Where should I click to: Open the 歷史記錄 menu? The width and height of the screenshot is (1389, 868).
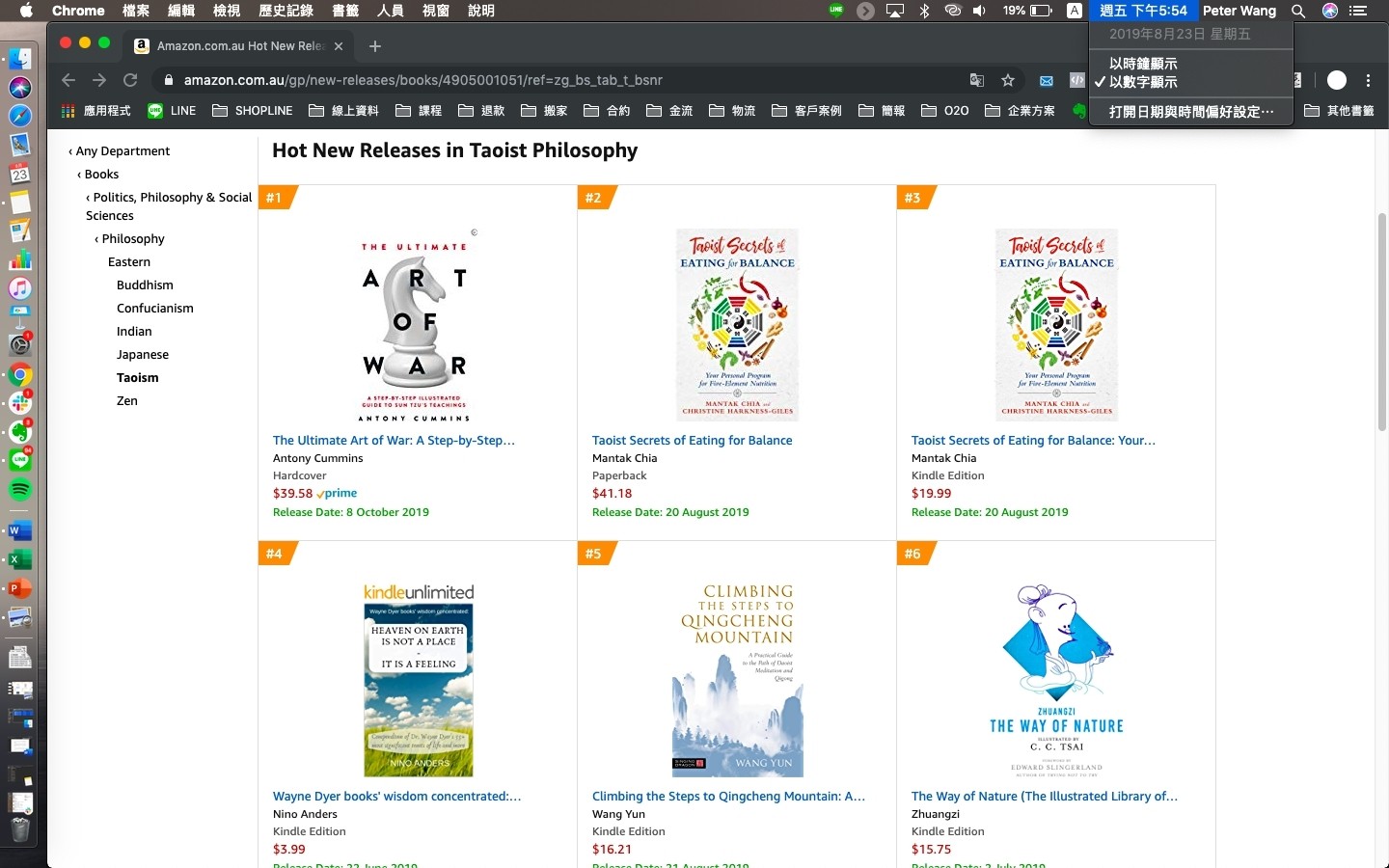pyautogui.click(x=286, y=11)
